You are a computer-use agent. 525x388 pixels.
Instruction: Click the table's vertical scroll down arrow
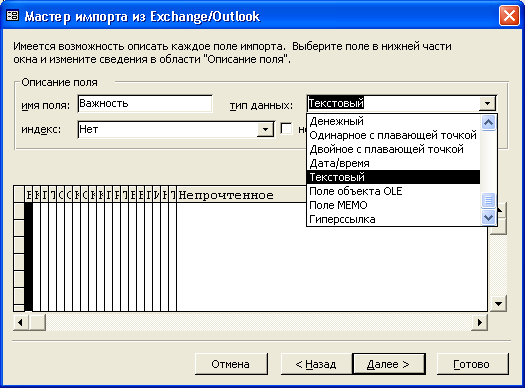coord(498,304)
